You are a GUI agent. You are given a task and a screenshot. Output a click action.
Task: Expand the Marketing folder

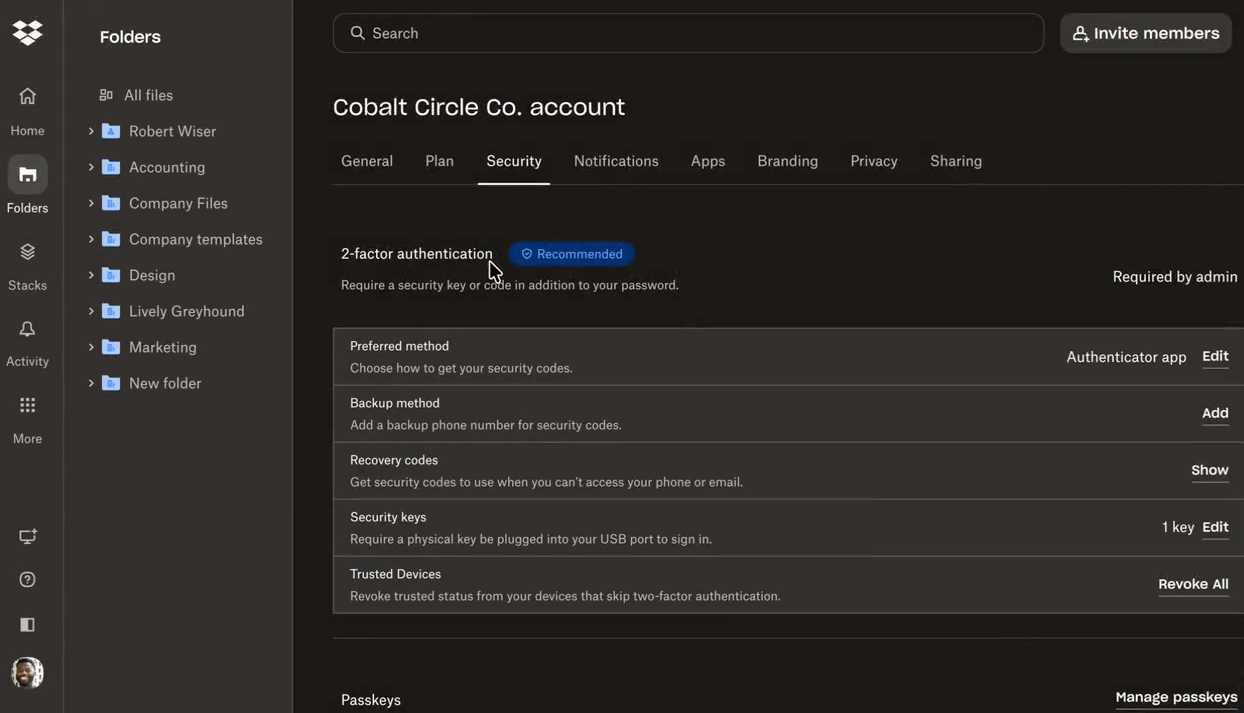tap(91, 347)
